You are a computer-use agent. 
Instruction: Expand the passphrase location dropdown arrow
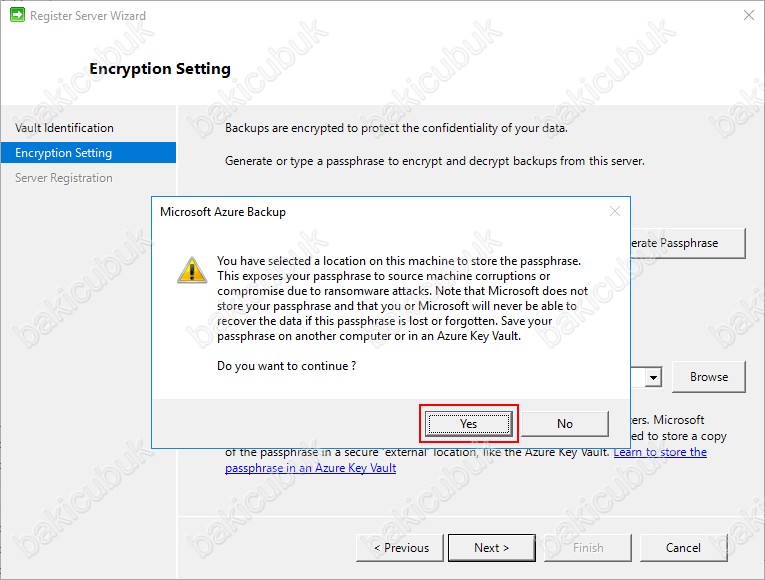pos(653,377)
